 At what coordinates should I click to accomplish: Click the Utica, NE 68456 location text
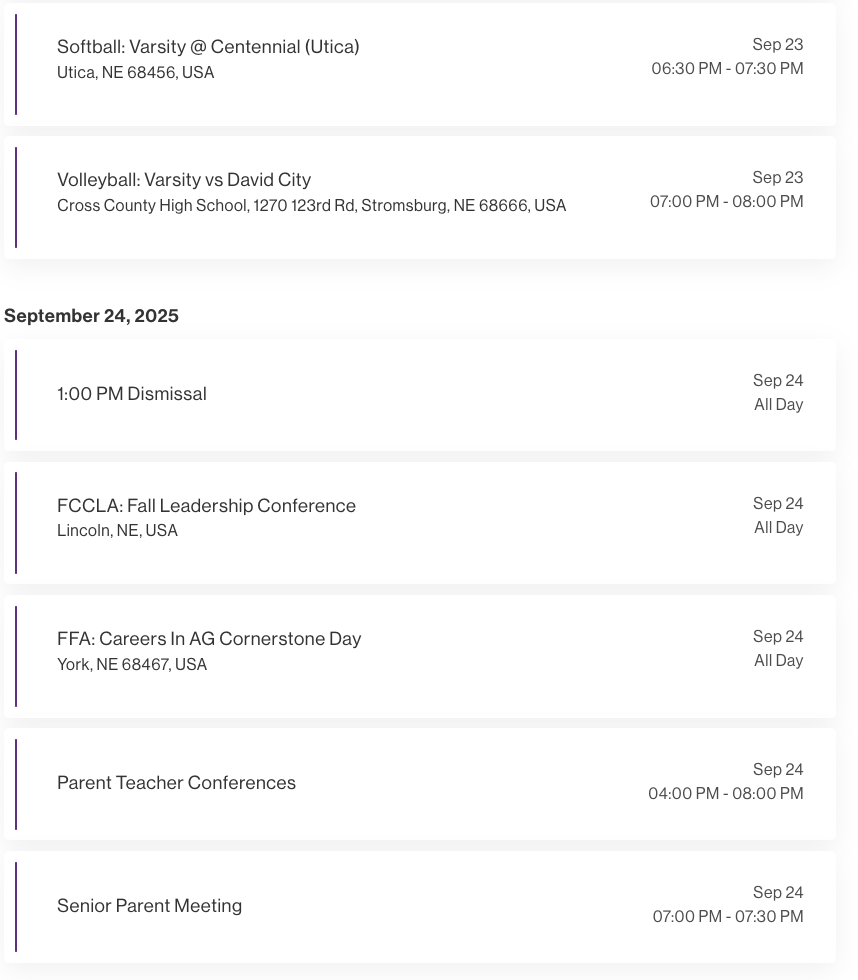point(135,73)
